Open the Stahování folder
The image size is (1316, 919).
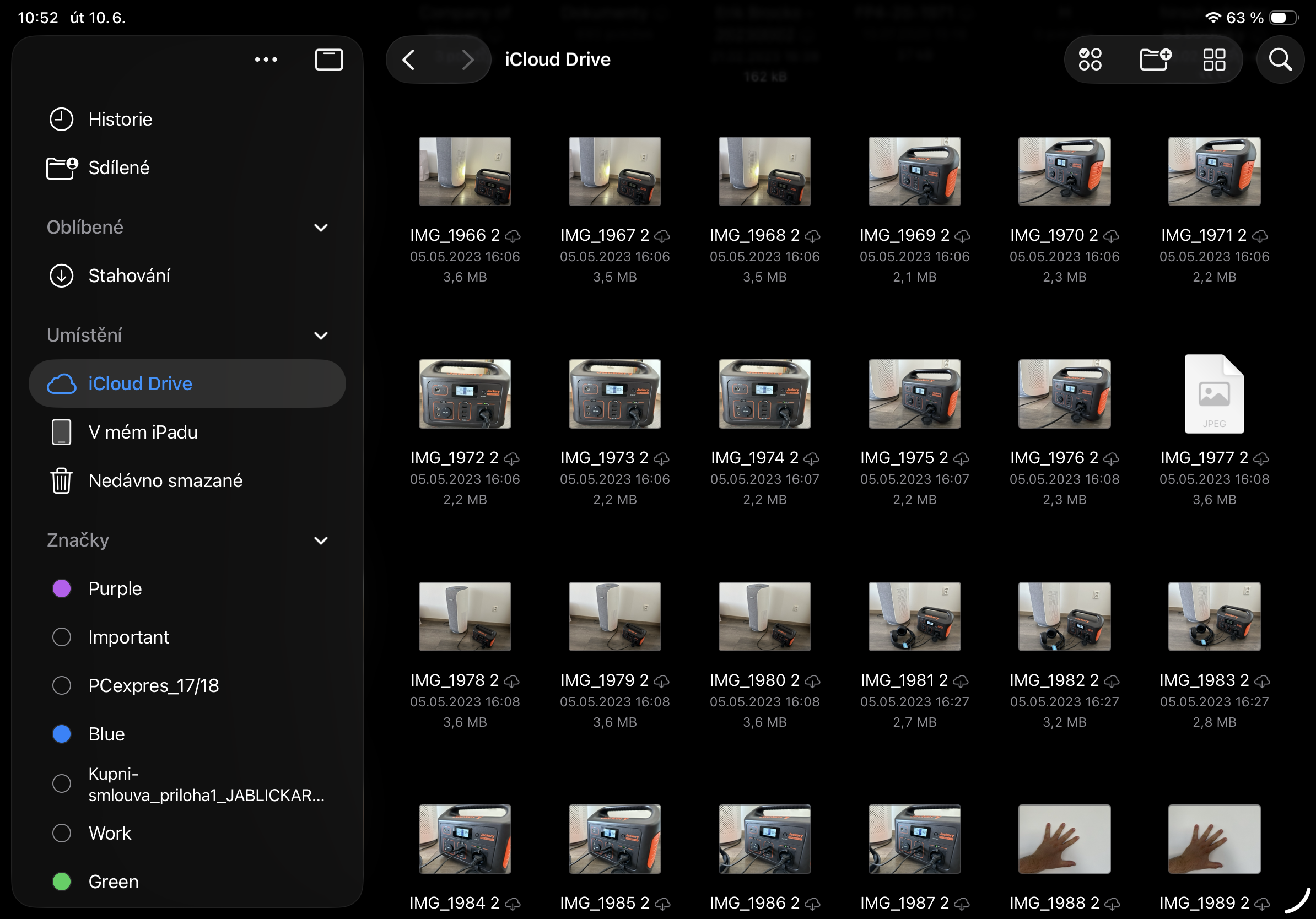129,275
